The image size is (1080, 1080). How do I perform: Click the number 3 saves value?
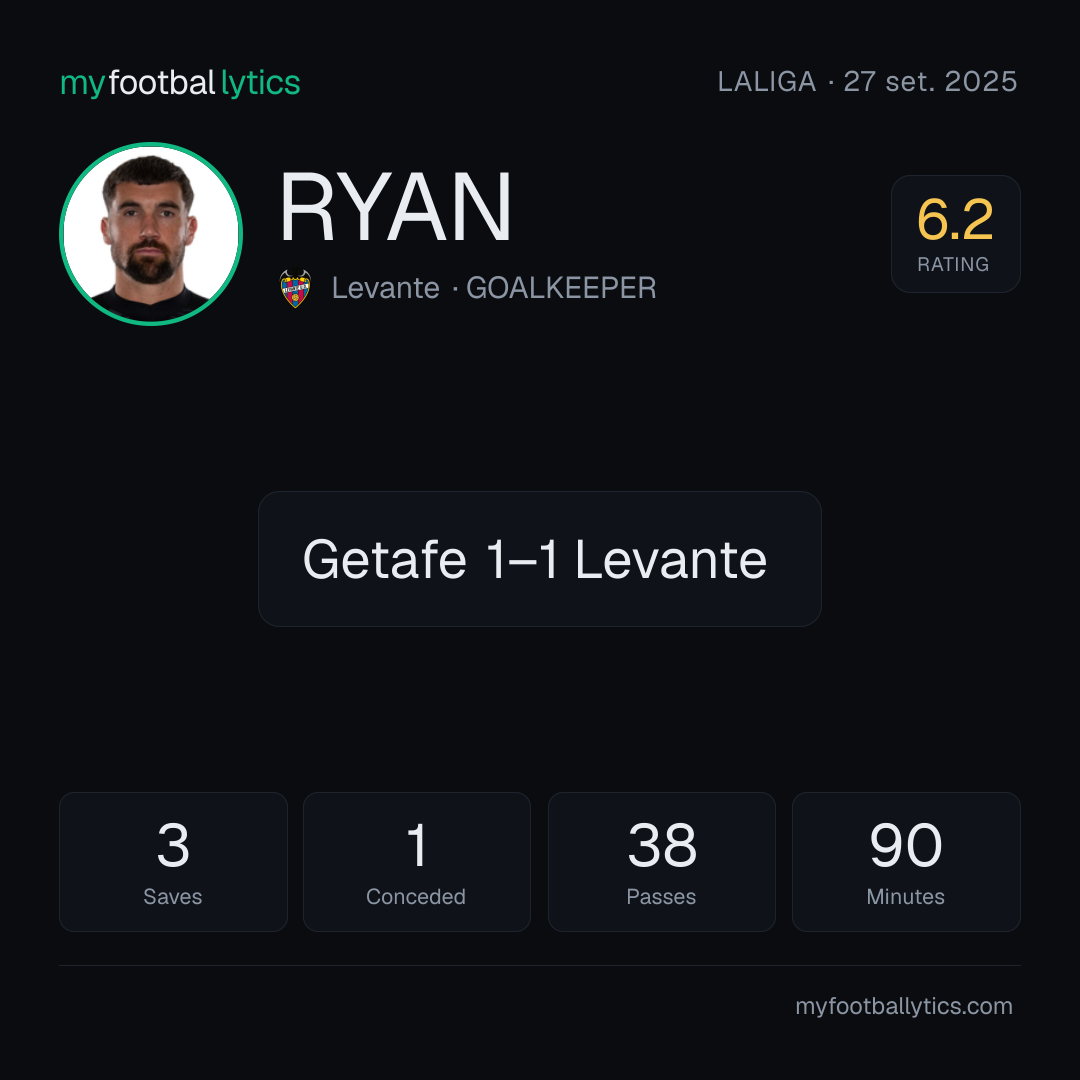[x=173, y=845]
